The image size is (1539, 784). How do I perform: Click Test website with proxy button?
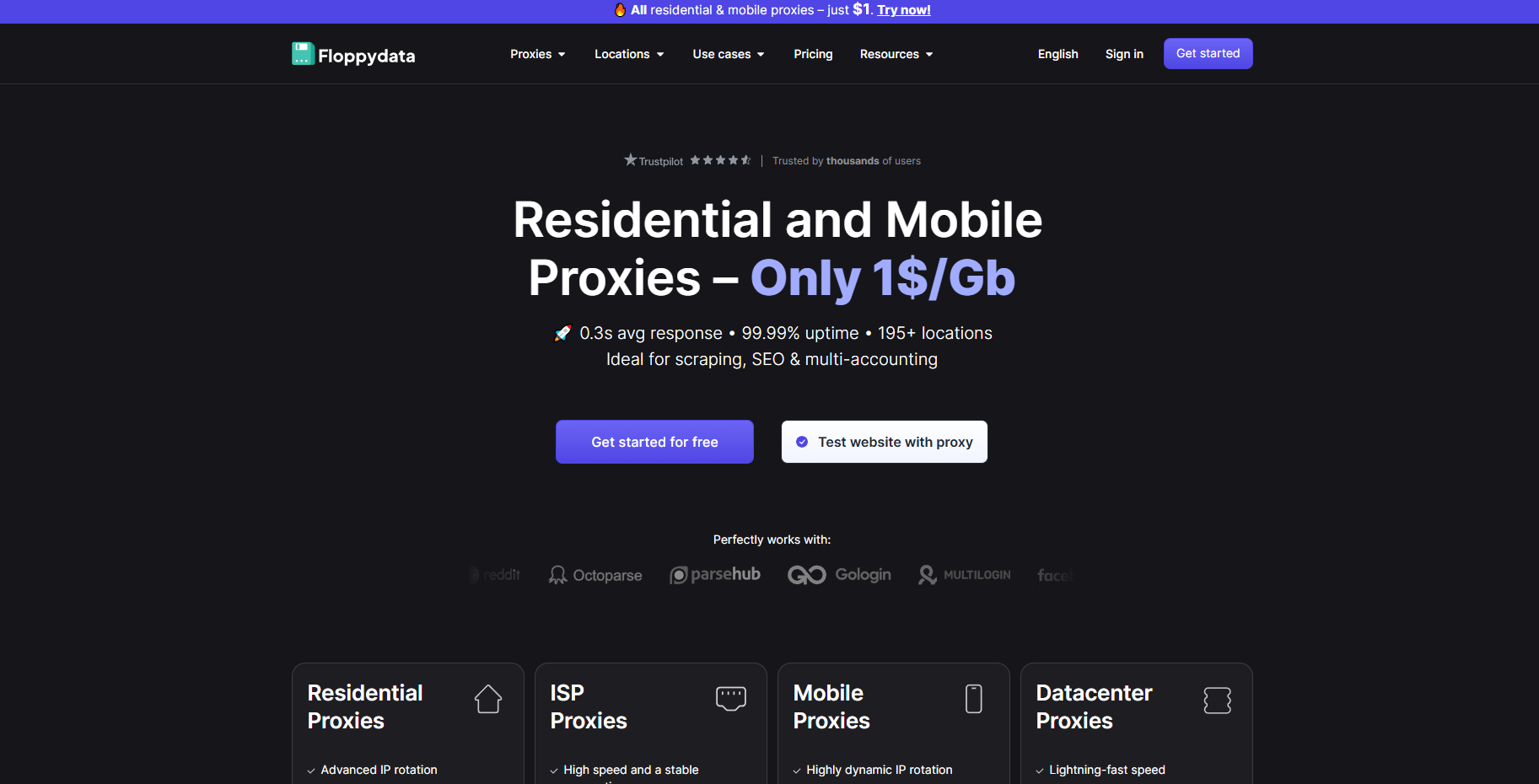(885, 442)
